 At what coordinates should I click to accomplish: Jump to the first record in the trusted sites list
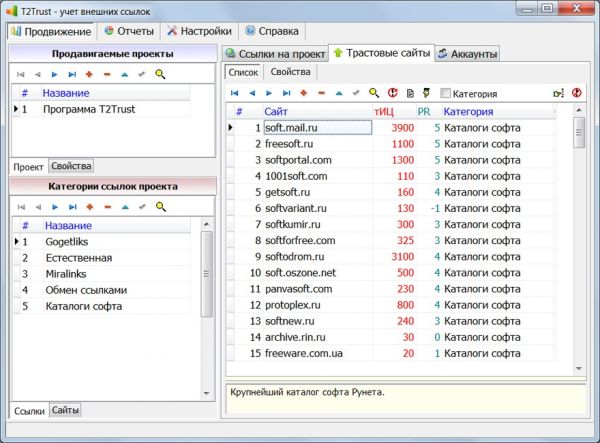click(234, 93)
